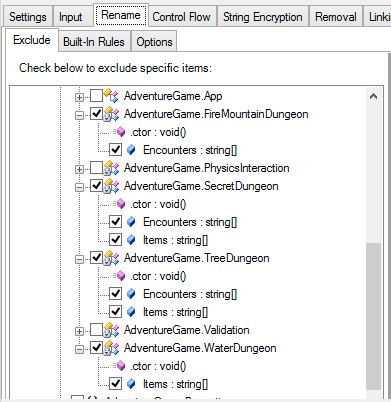Viewport: 391px width, 402px height.
Task: Switch to the Control Flow tab
Action: coord(181,17)
